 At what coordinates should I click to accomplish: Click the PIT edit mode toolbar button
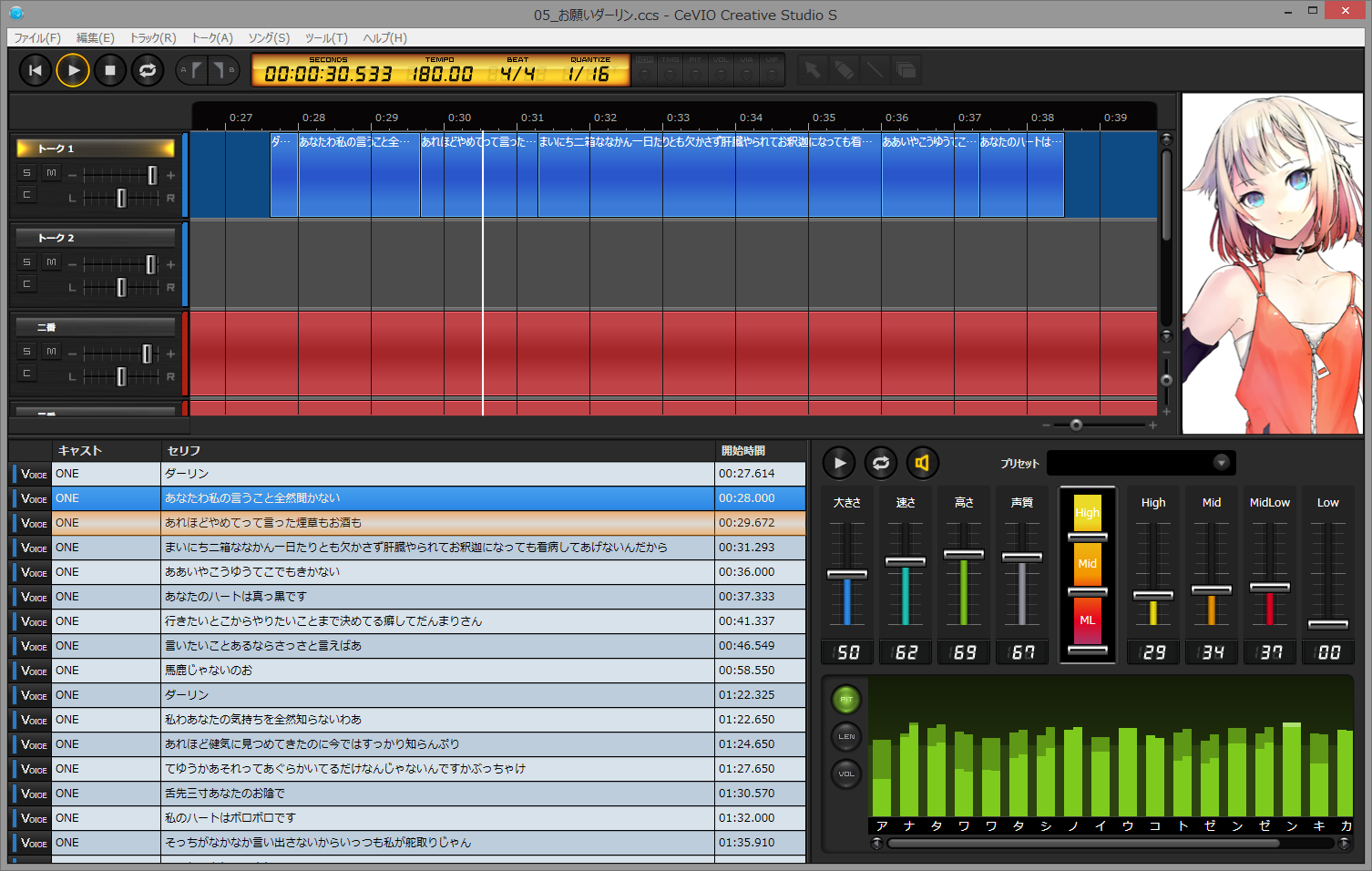[696, 70]
